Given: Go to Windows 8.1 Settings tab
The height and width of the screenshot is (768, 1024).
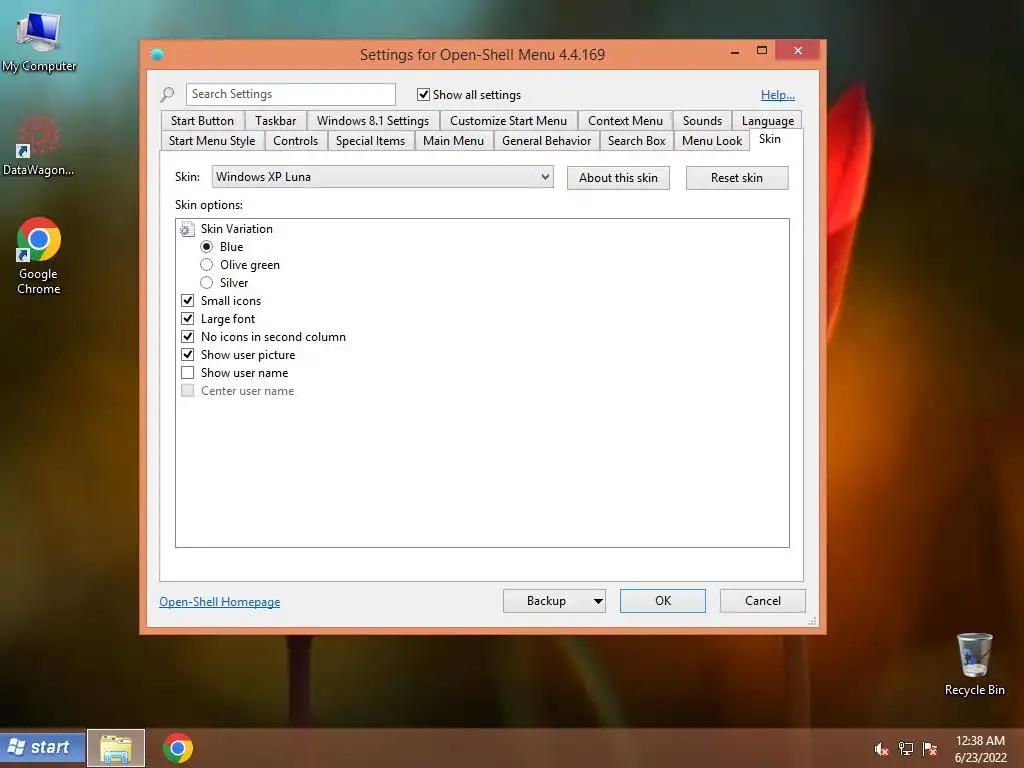Looking at the screenshot, I should [373, 121].
